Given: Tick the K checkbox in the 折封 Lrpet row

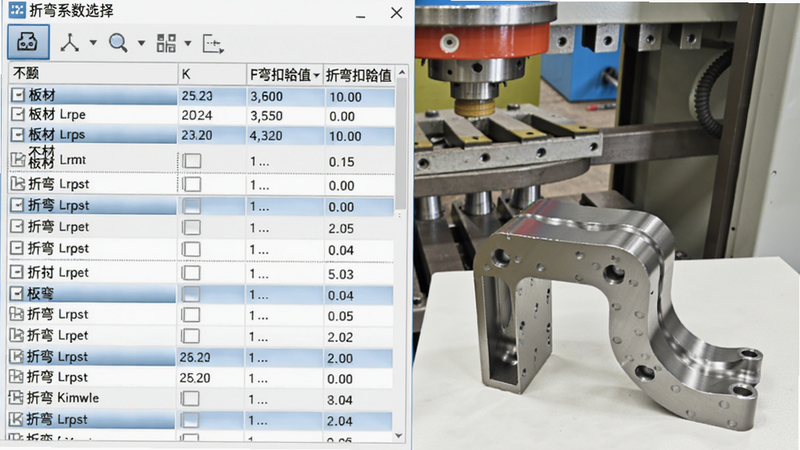Looking at the screenshot, I should tap(191, 272).
